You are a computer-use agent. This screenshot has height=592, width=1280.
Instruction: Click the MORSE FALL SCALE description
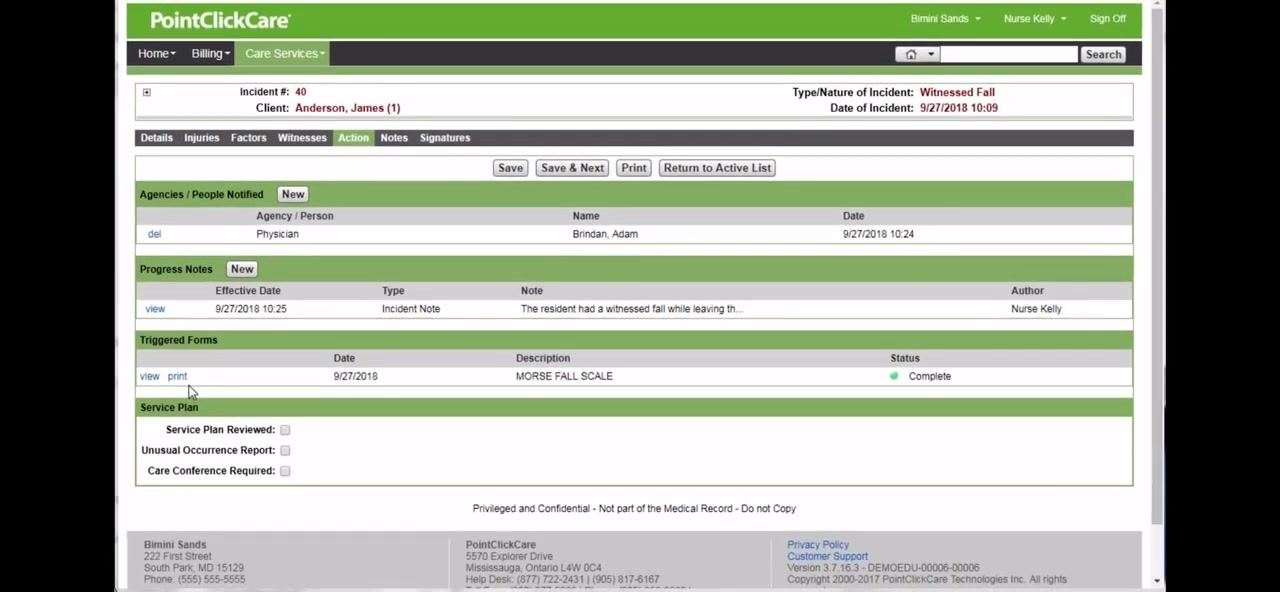pos(564,376)
